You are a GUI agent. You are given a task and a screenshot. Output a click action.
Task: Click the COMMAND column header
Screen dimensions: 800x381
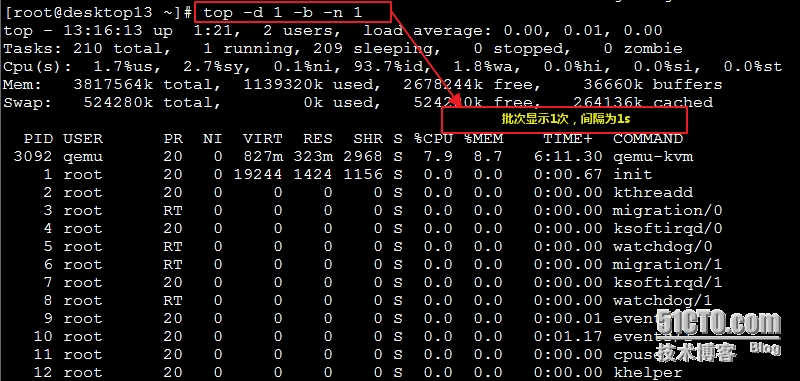(648, 139)
